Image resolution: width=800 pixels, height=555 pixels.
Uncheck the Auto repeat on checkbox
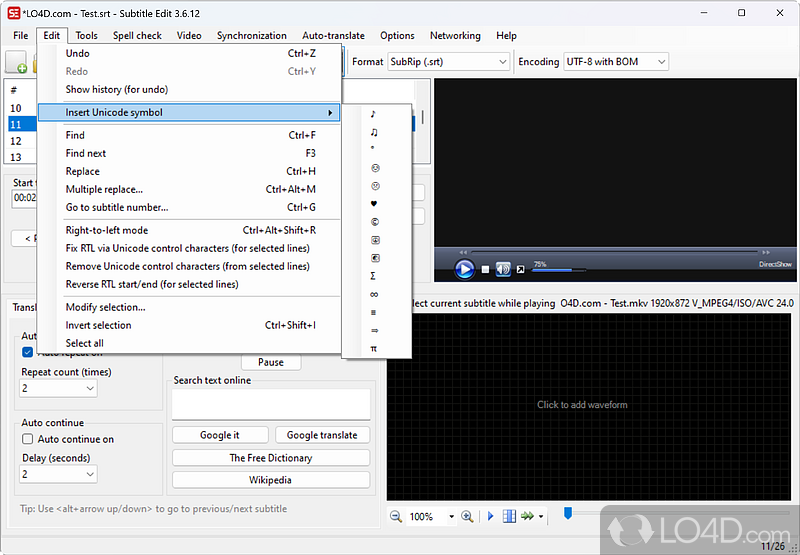pos(28,352)
